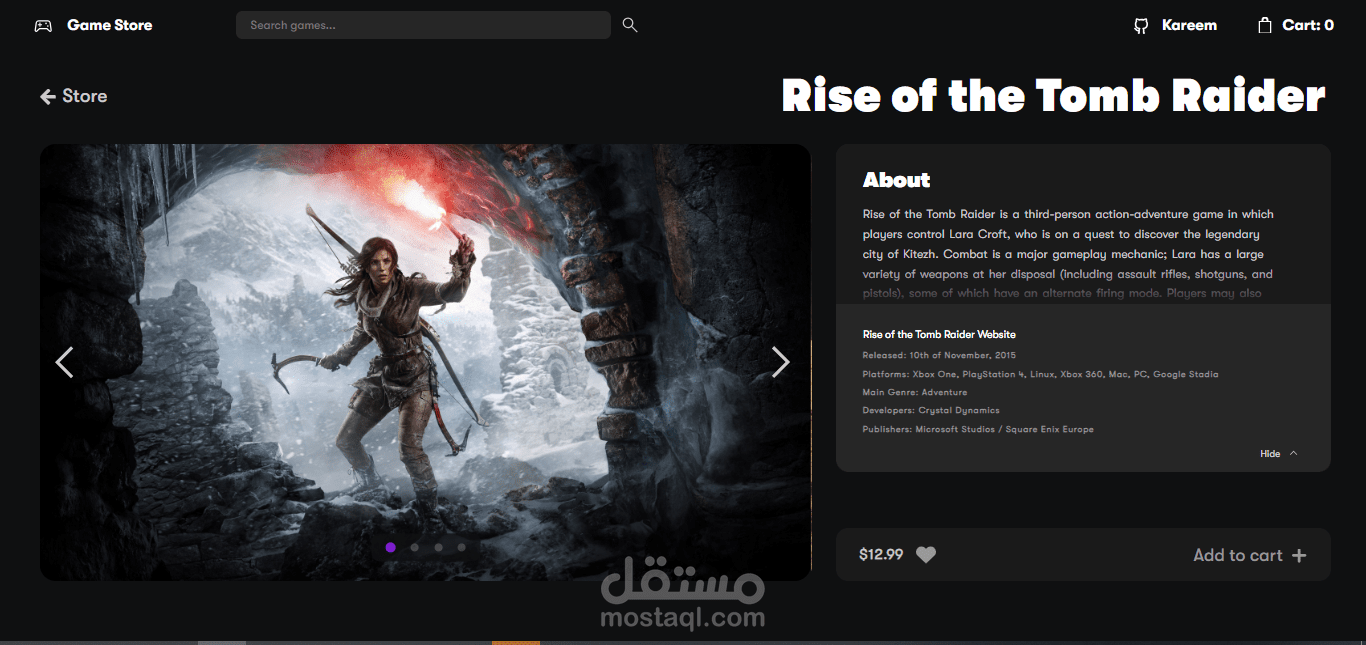The height and width of the screenshot is (645, 1366).
Task: Click the Search games input field
Action: pyautogui.click(x=423, y=25)
